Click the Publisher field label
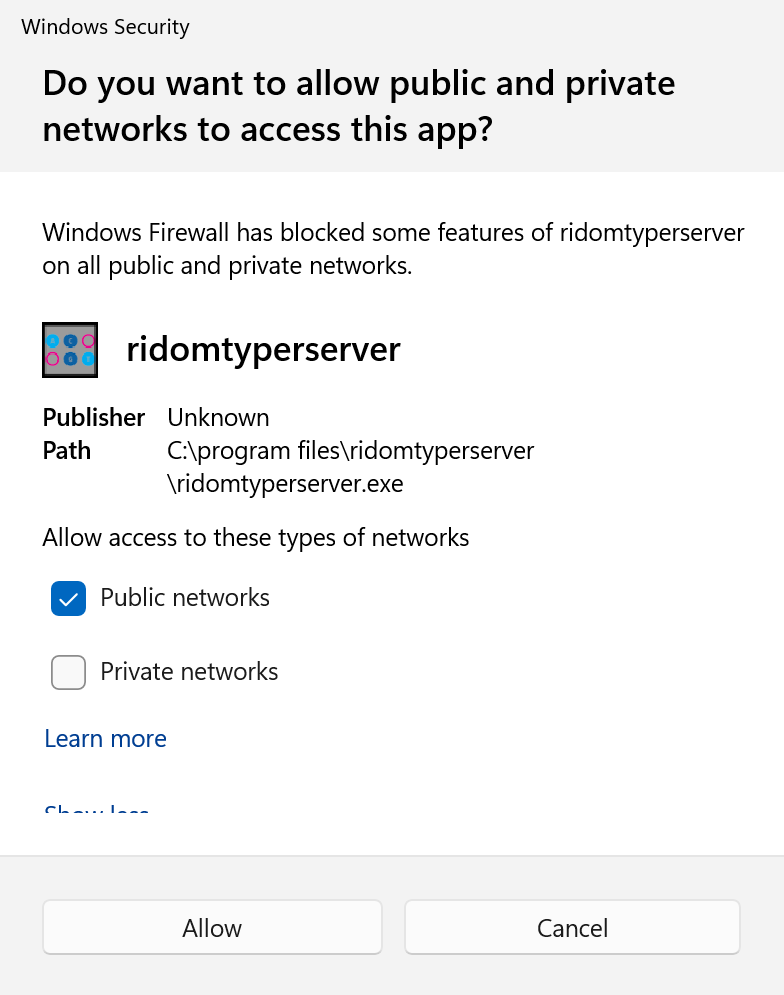Screen dimensions: 784x995 point(93,417)
